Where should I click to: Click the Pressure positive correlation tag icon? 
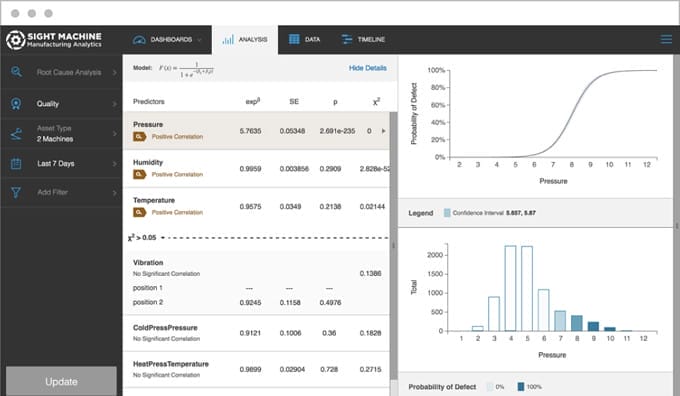139,137
